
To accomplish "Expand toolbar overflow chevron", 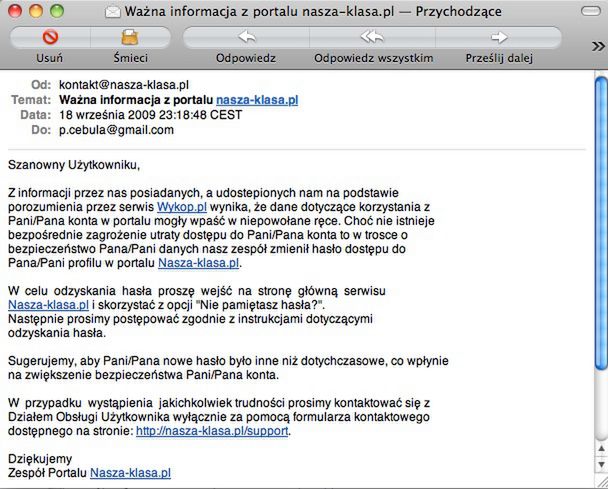I will point(598,47).
